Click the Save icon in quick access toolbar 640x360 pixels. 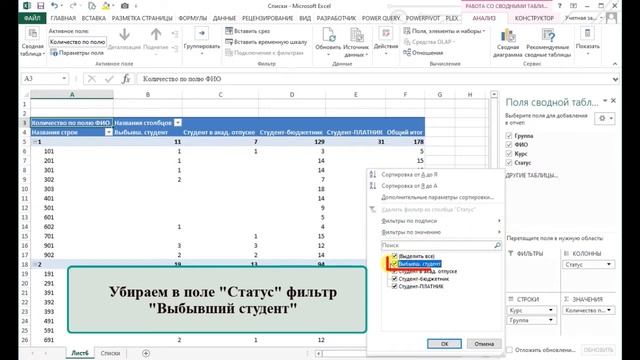tap(40, 6)
